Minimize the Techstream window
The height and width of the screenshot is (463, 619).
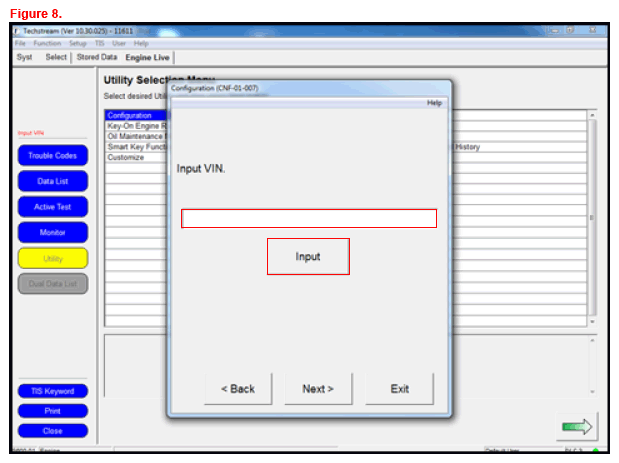click(x=555, y=30)
